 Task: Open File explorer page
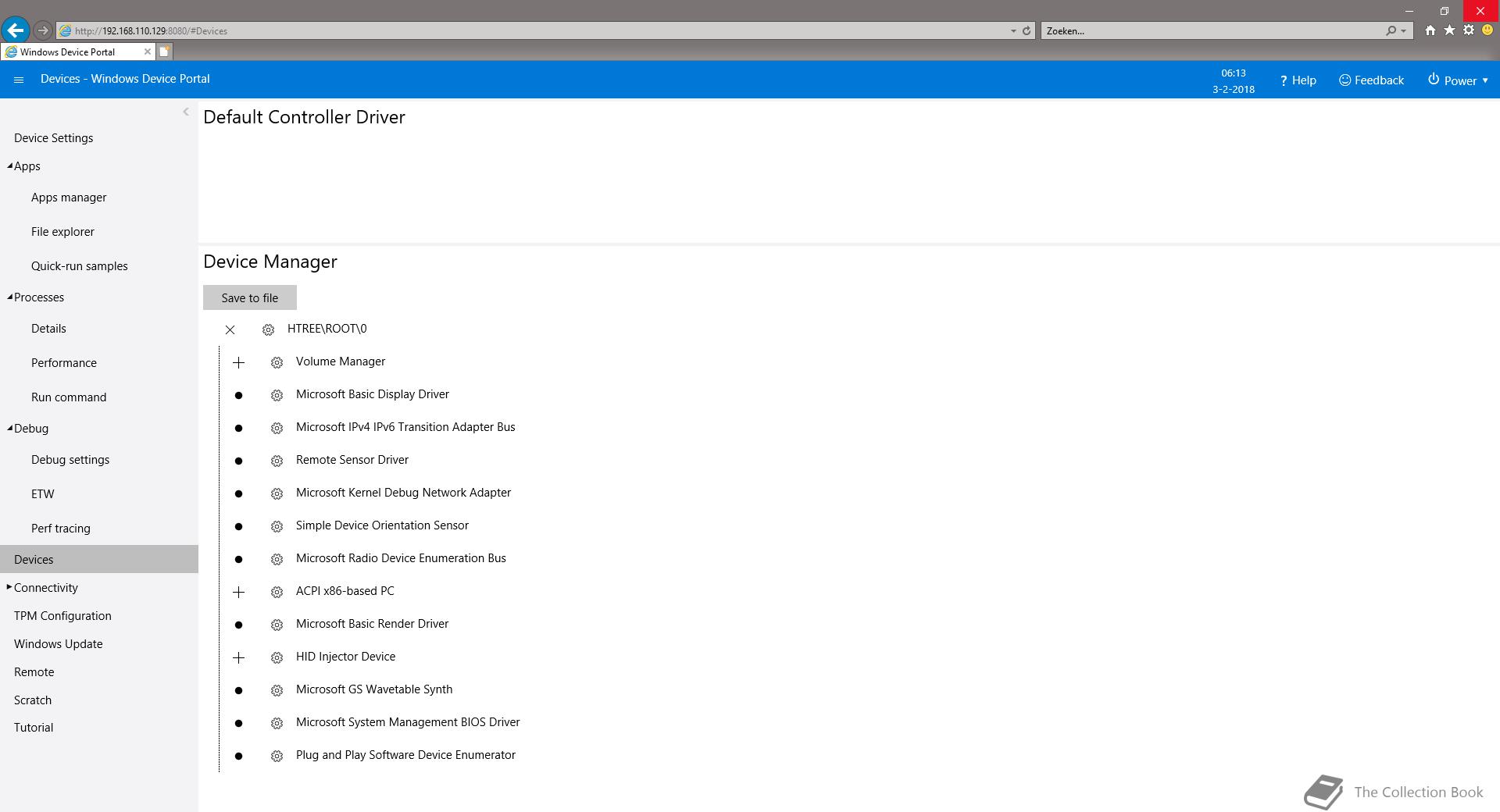(x=62, y=232)
